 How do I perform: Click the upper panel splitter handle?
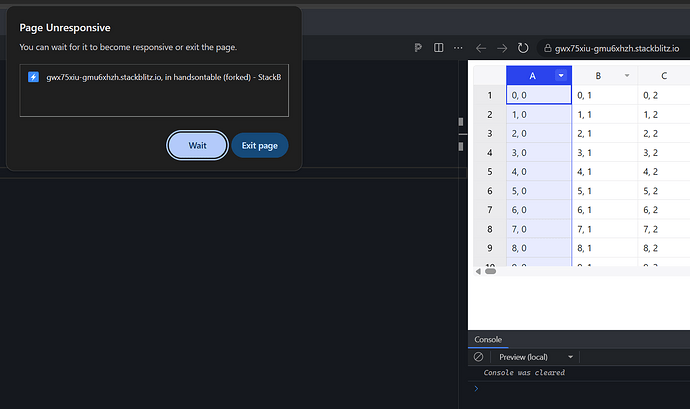(461, 122)
